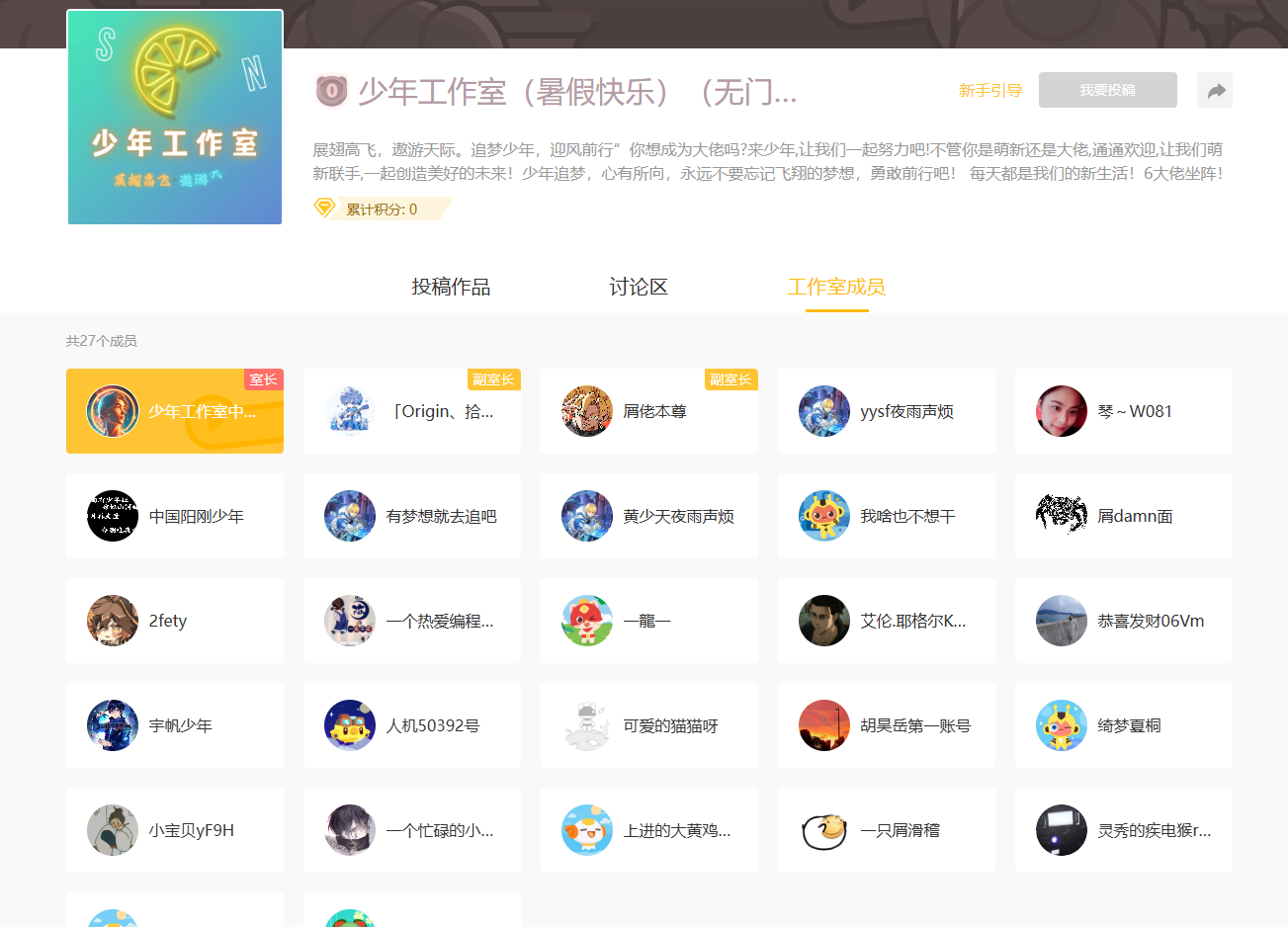This screenshot has height=927, width=1288.
Task: Open the 讨论区 discussion tab
Action: coord(639,287)
